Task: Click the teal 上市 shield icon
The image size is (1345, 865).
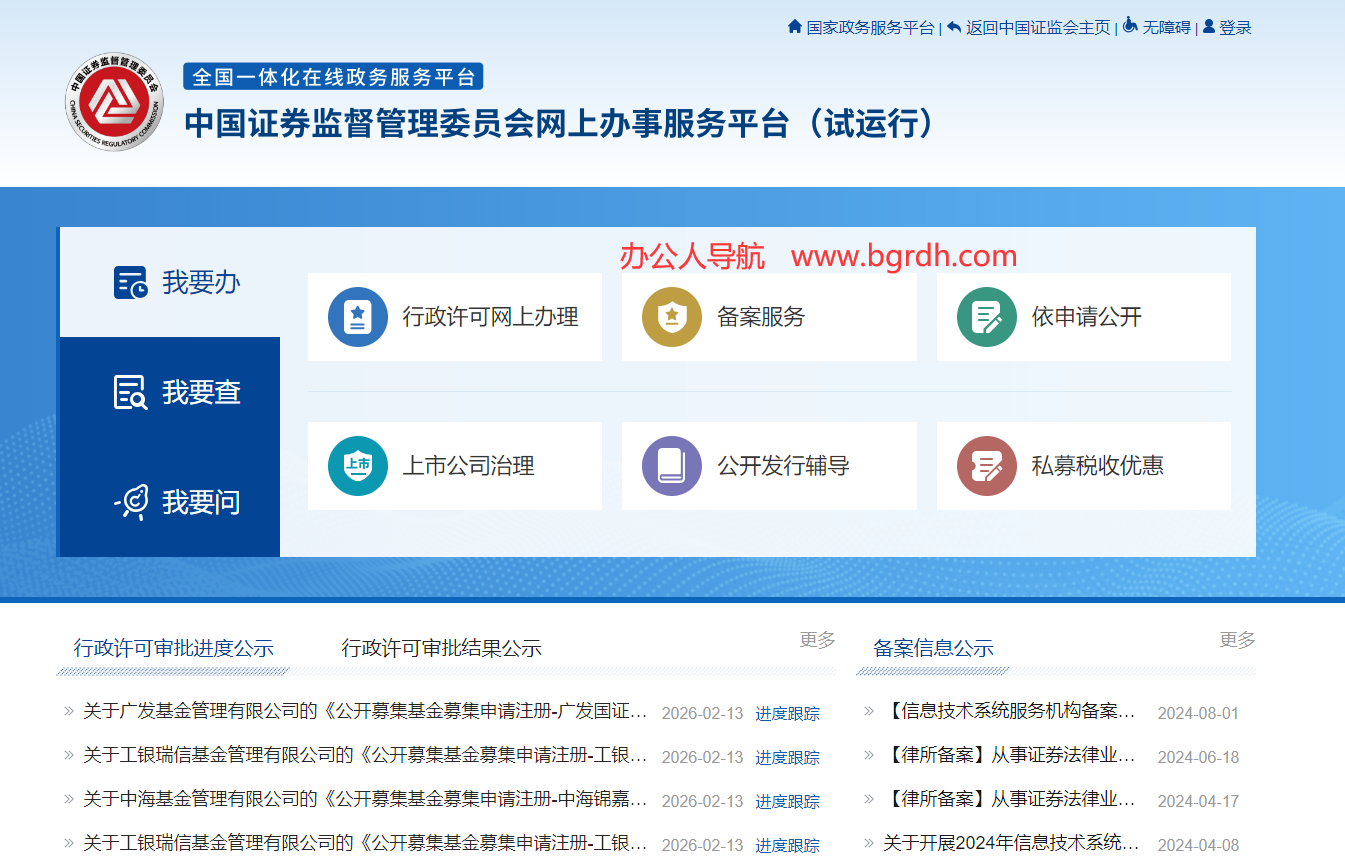Action: [x=358, y=466]
